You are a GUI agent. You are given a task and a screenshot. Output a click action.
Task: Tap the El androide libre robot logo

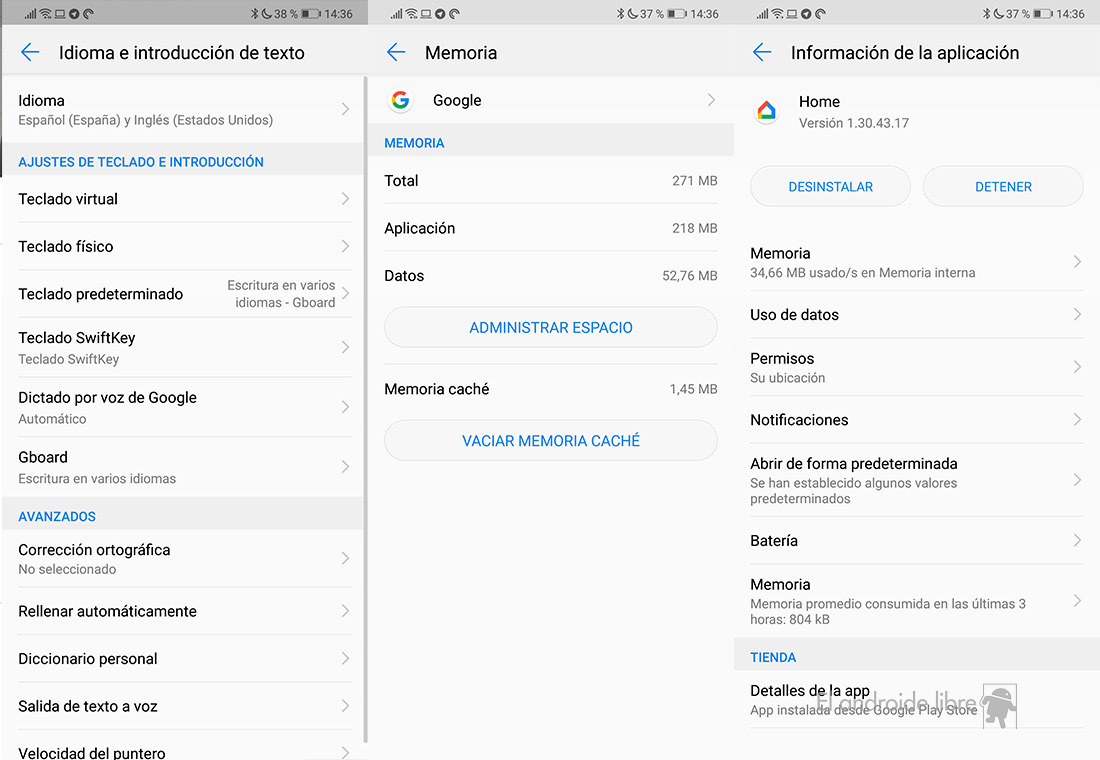[x=998, y=705]
